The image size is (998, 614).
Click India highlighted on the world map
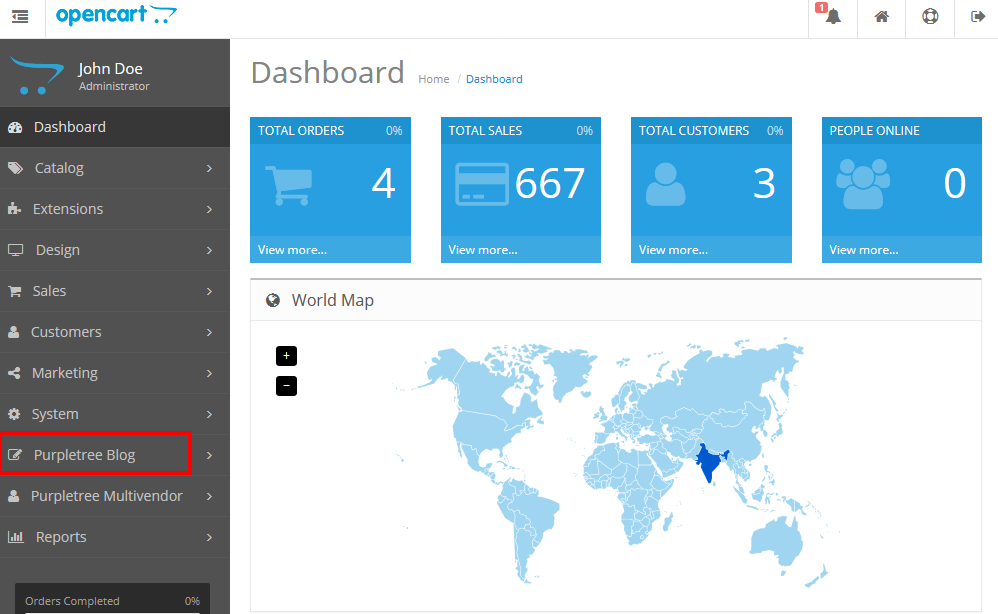[709, 461]
